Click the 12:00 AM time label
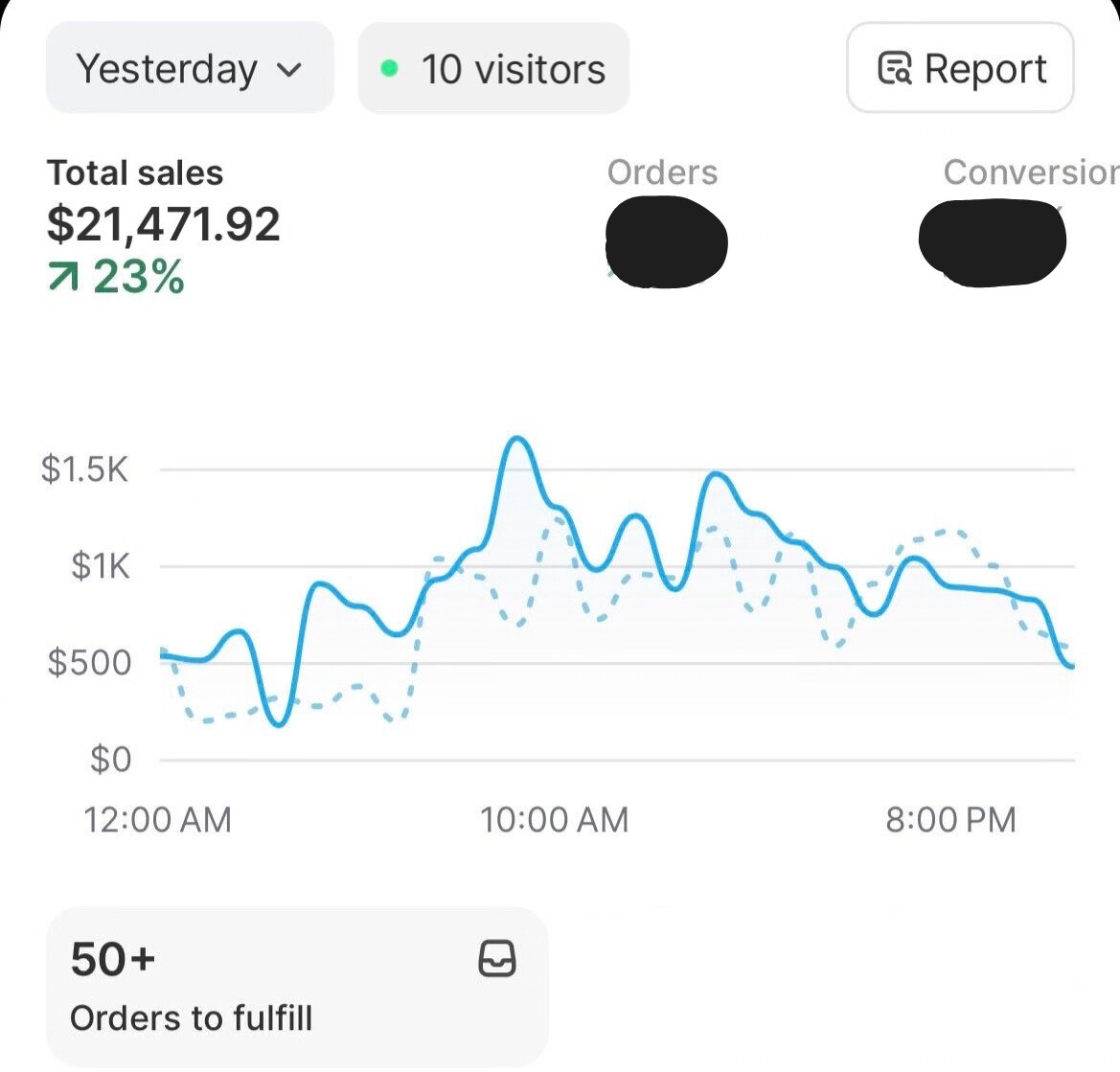This screenshot has width=1120, height=1072. click(158, 820)
